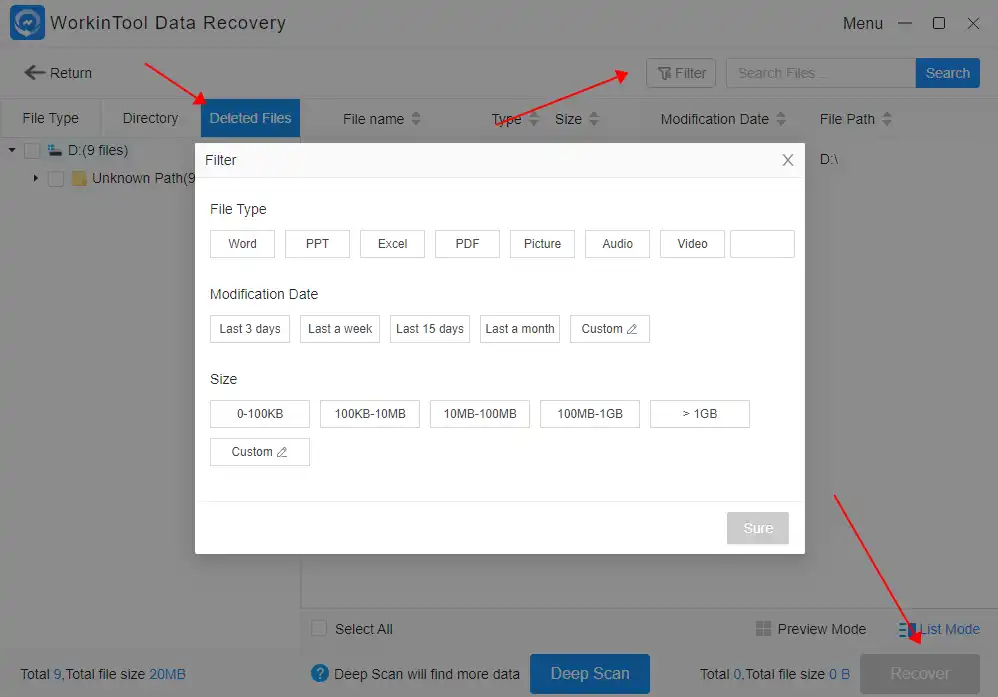Select 100MB-1GB size filter
The width and height of the screenshot is (998, 697).
pos(590,414)
